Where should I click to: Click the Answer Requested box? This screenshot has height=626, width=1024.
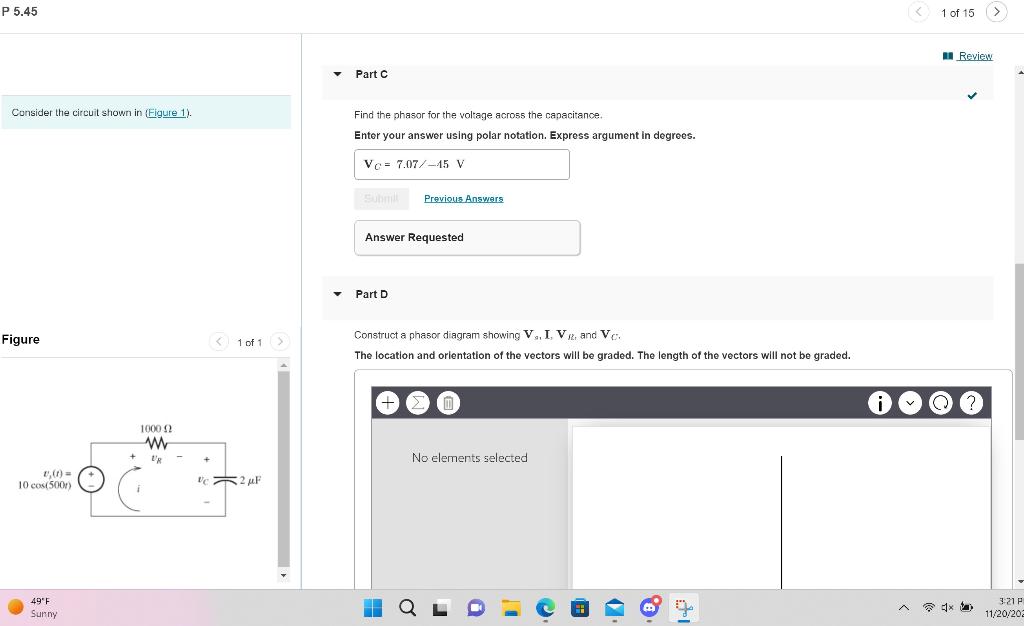[x=467, y=238]
